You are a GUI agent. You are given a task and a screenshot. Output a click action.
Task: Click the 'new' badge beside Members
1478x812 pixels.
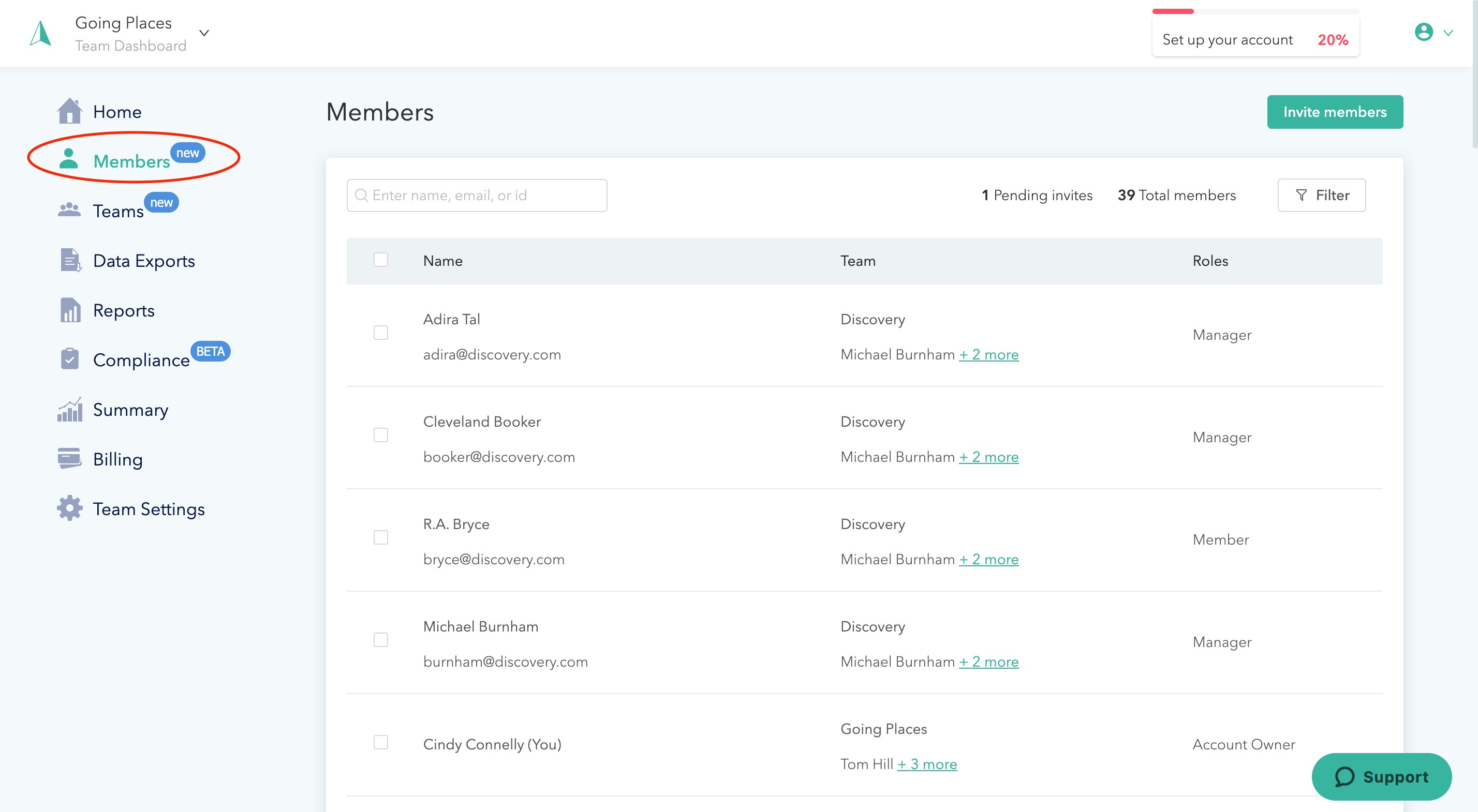tap(188, 153)
